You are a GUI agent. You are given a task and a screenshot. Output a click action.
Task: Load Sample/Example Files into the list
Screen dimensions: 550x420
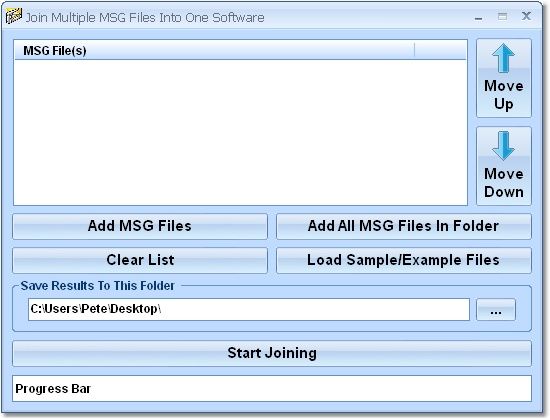coord(404,260)
